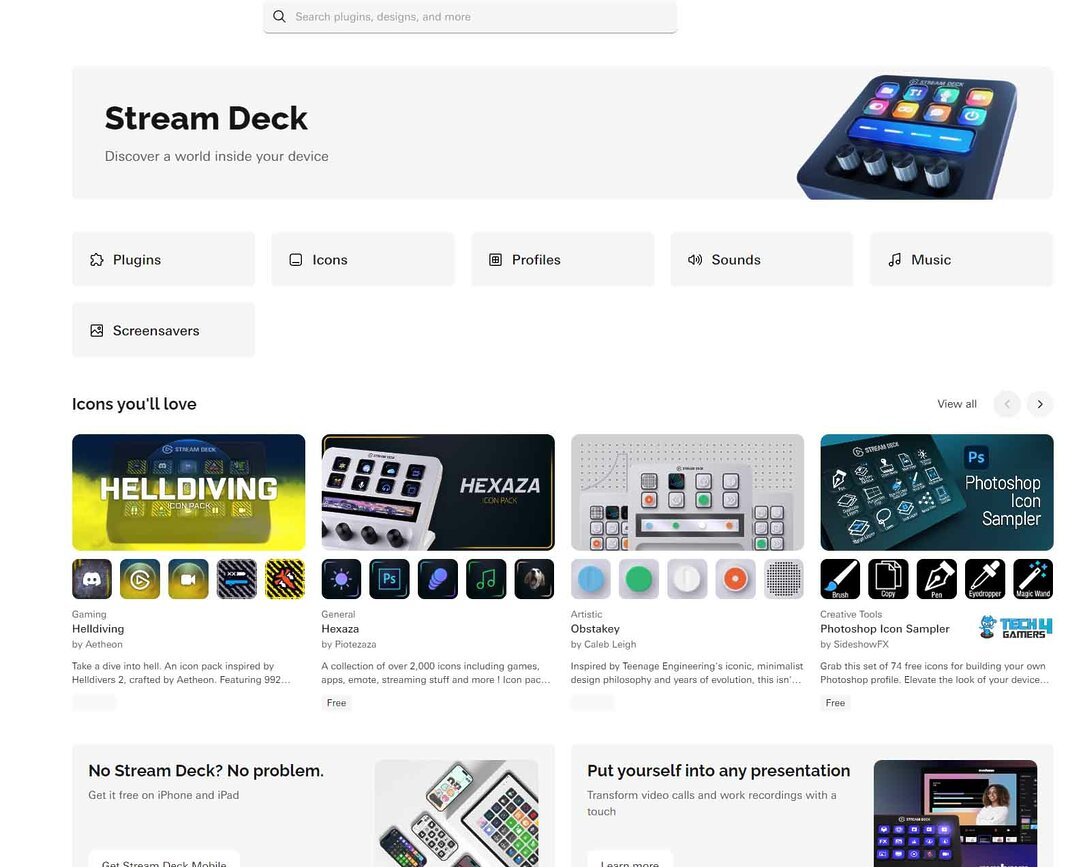Select the green circle Obstakey icon
Screen dimensions: 1068x867
pos(639,579)
